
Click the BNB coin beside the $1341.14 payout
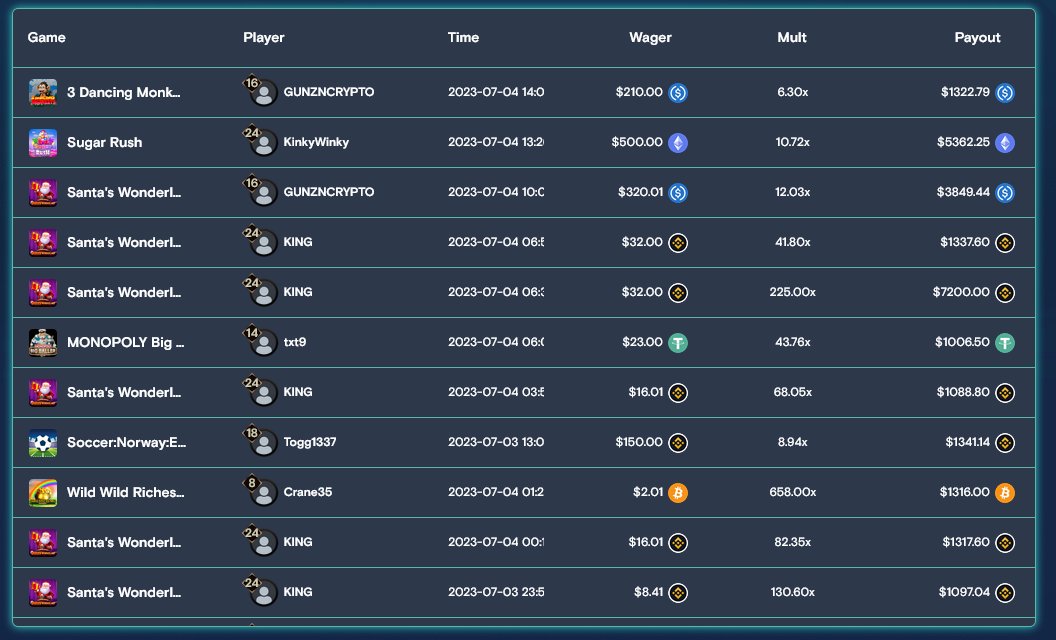click(1005, 443)
